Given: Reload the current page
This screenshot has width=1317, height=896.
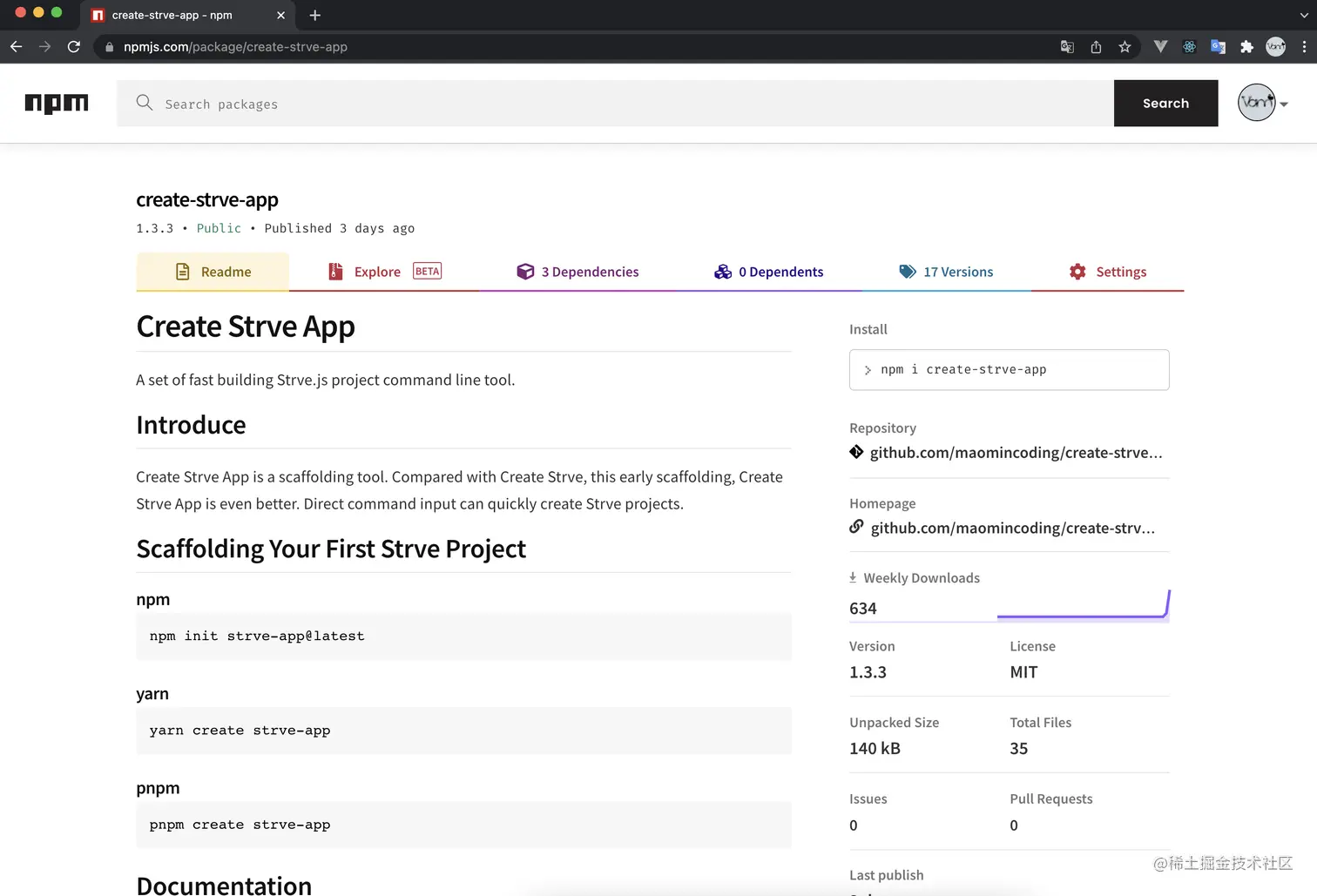Looking at the screenshot, I should (74, 47).
